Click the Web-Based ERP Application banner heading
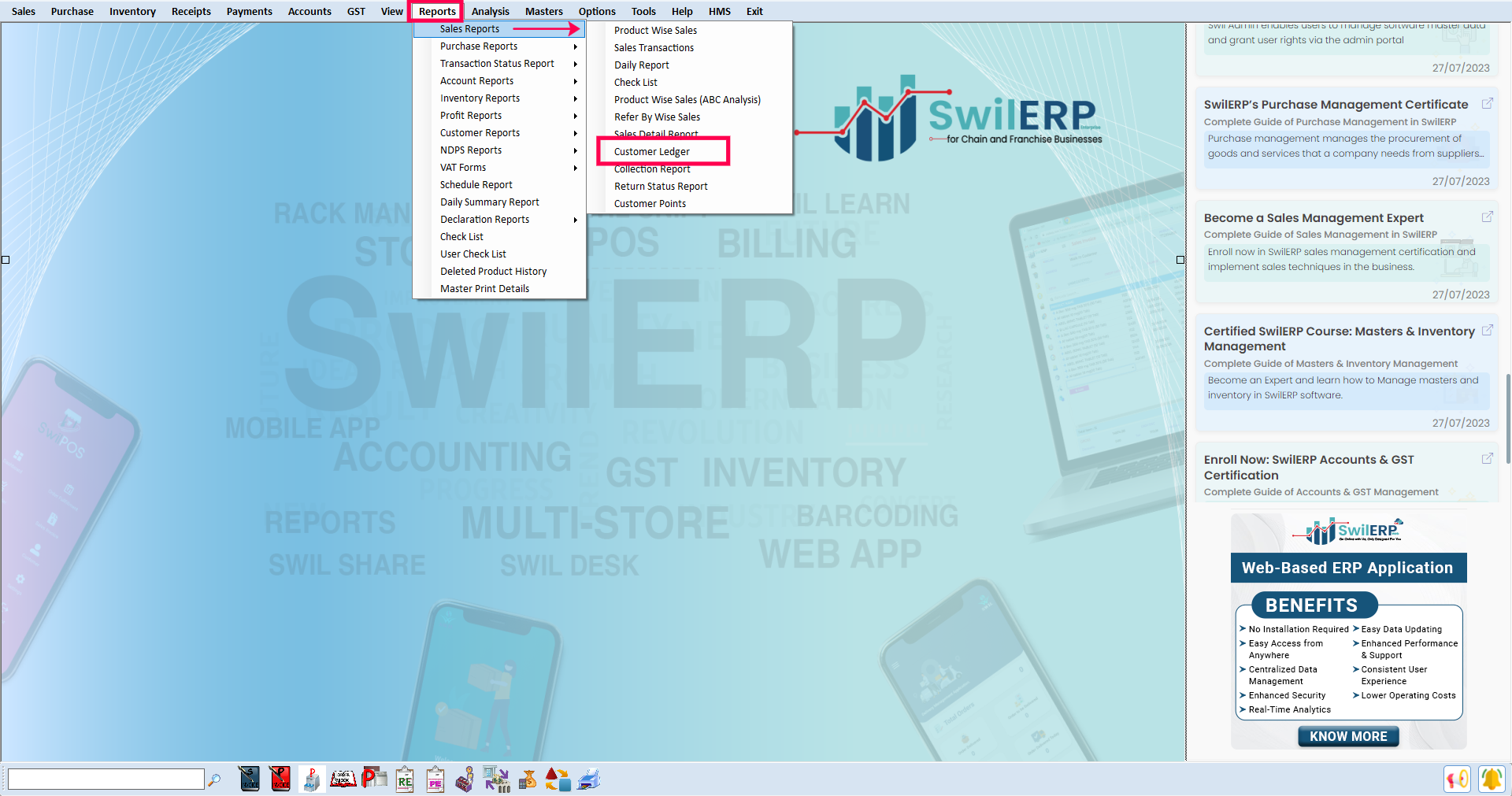1512x796 pixels. (1347, 568)
